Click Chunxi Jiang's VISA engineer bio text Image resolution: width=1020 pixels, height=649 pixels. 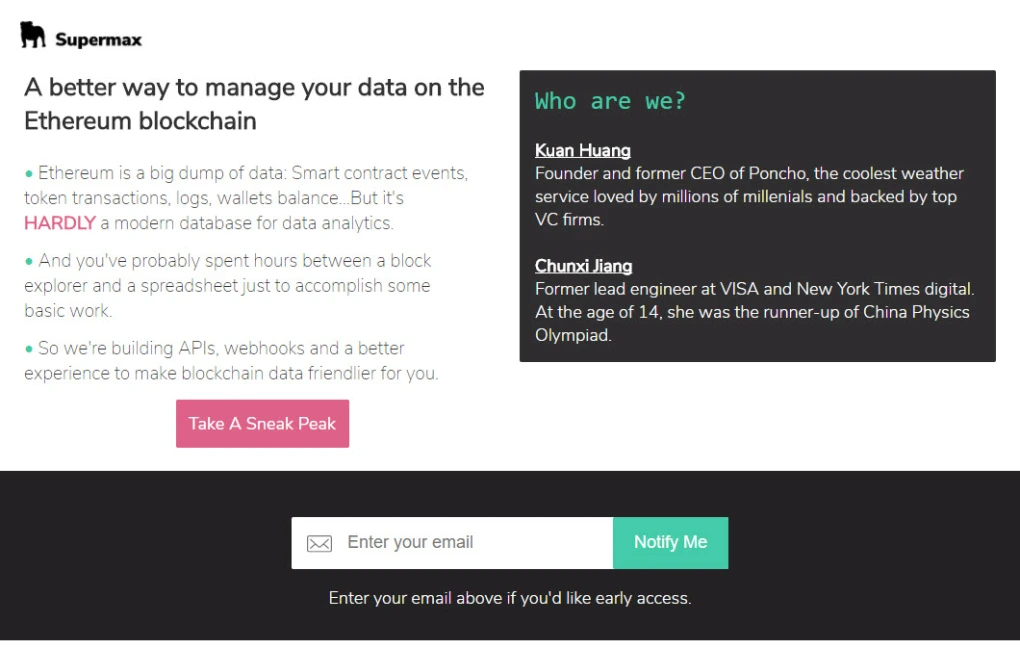pos(753,312)
